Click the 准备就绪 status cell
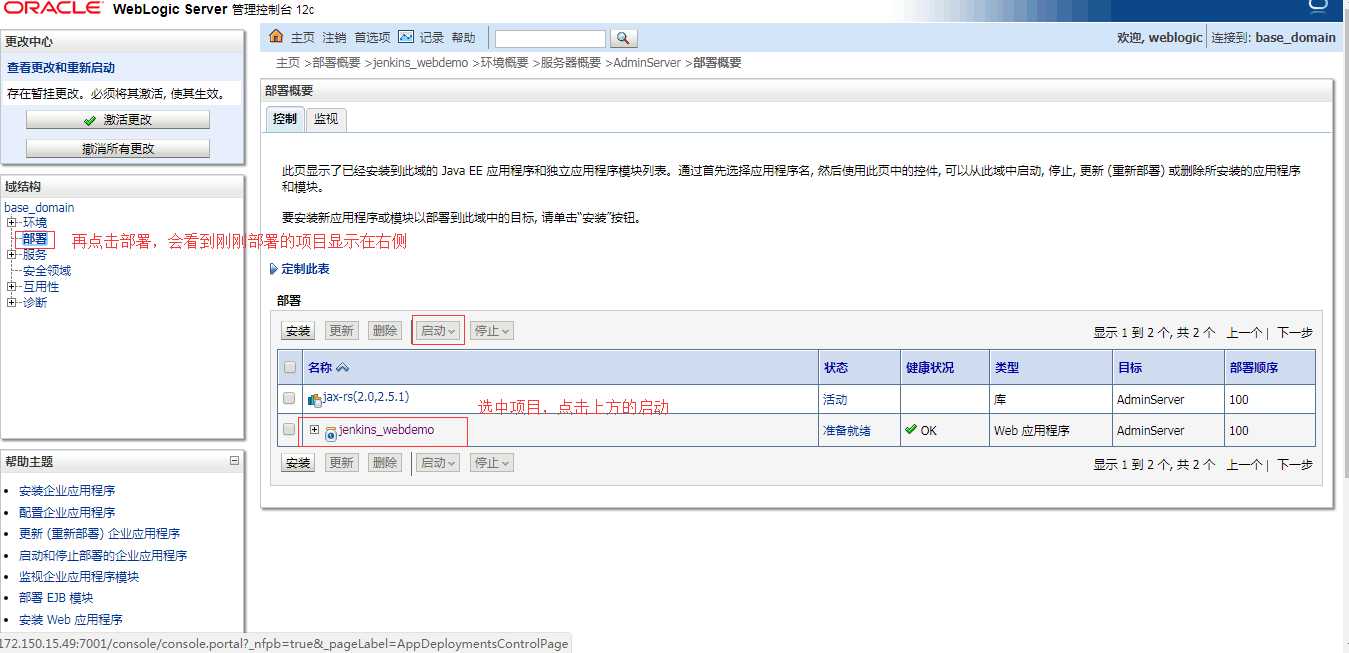Screen dimensions: 1349x653 click(x=847, y=431)
